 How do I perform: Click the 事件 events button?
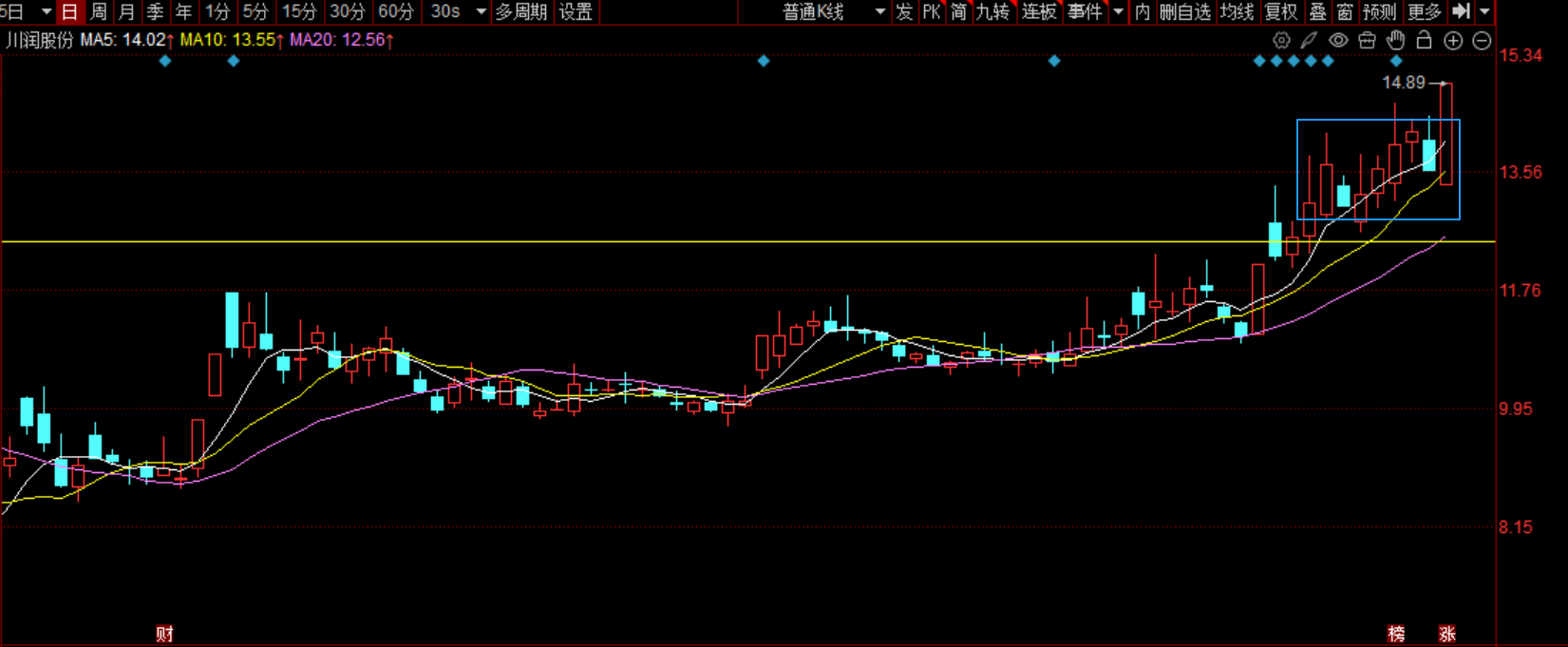pyautogui.click(x=1085, y=11)
